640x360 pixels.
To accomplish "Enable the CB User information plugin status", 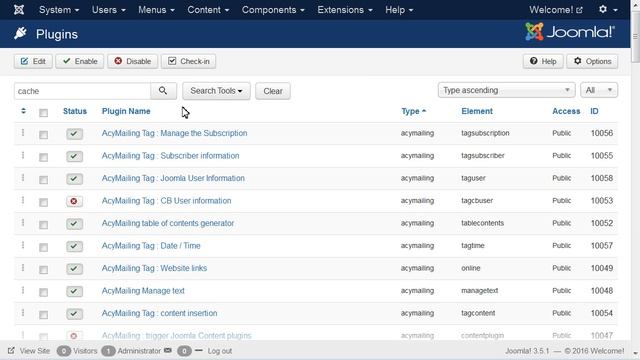I will pyautogui.click(x=74, y=201).
